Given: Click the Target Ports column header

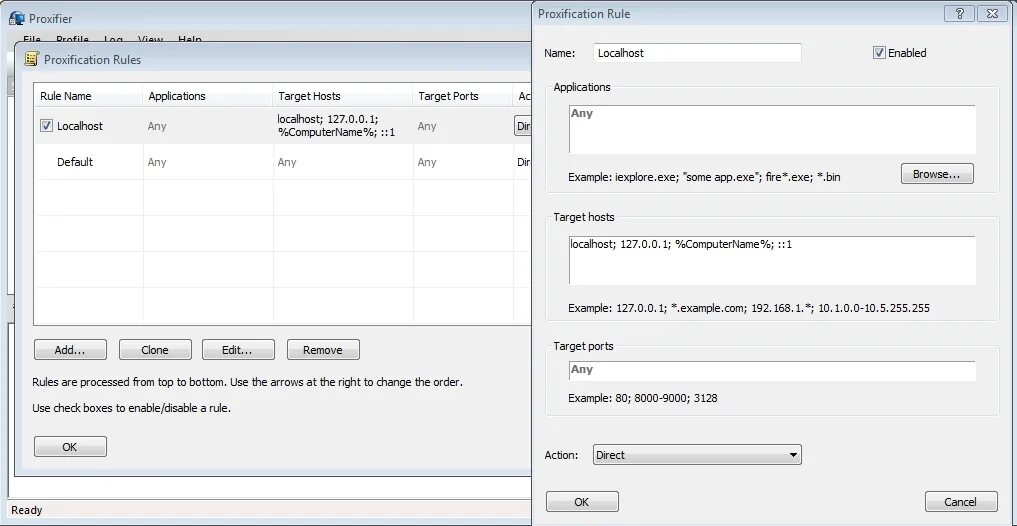Looking at the screenshot, I should tap(462, 96).
